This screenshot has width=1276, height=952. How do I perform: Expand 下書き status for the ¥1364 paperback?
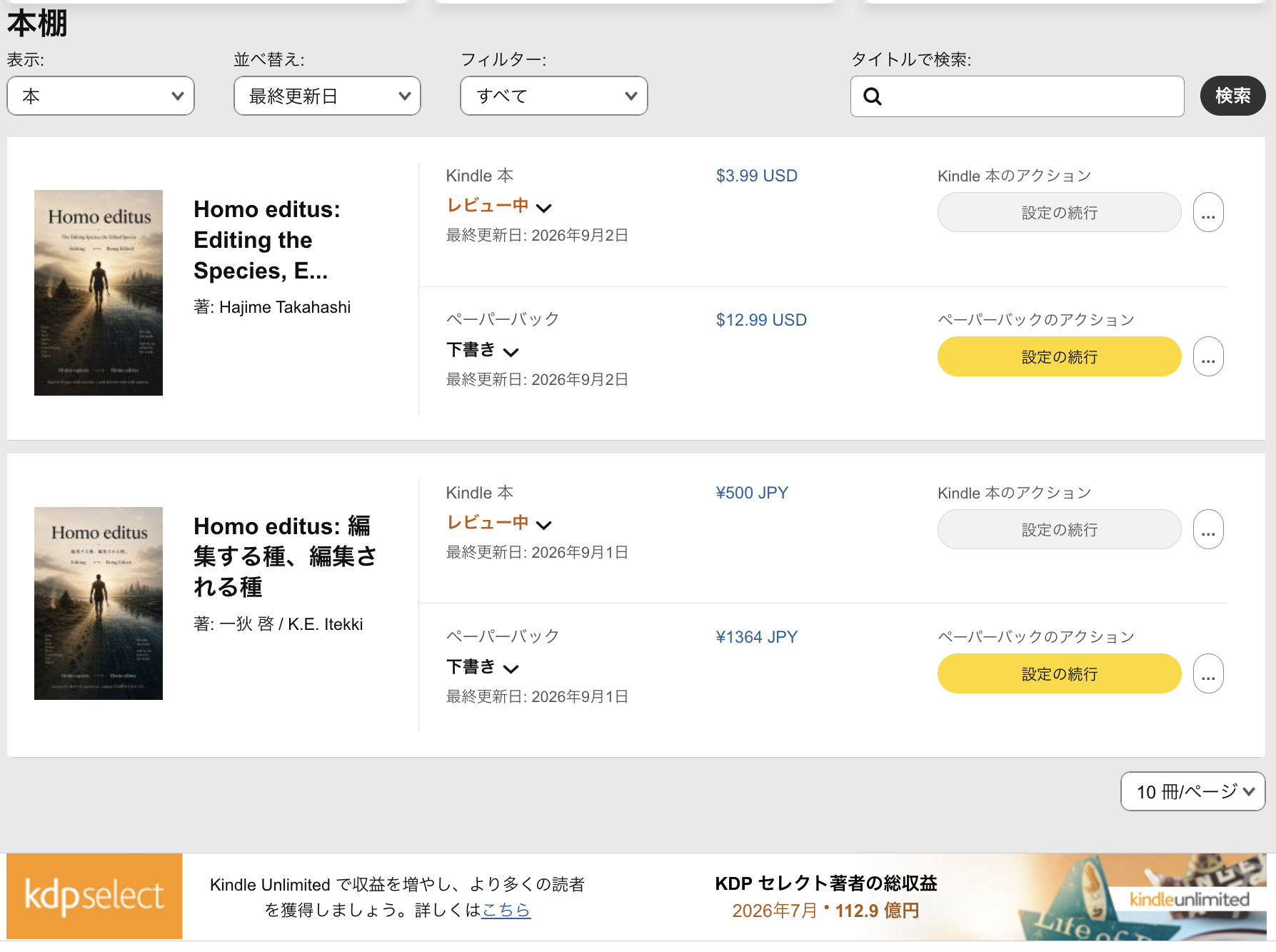pyautogui.click(x=483, y=667)
